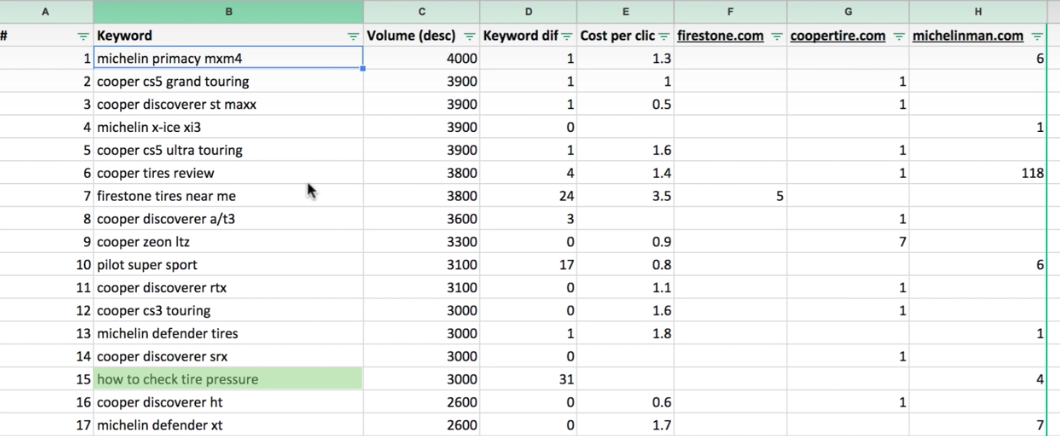Select cell 'cooper discoverer srx'
Screen dimensions: 1060x436
pyautogui.click(x=228, y=356)
